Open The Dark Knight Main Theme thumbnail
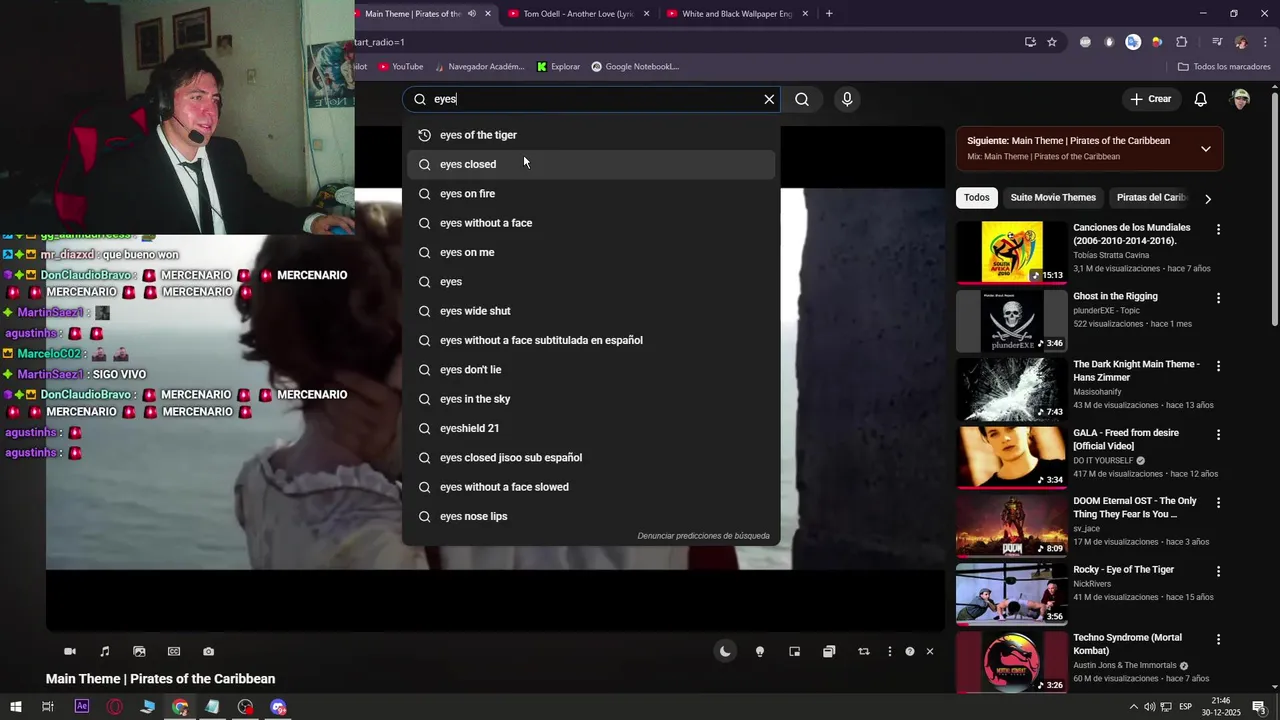 point(1012,389)
